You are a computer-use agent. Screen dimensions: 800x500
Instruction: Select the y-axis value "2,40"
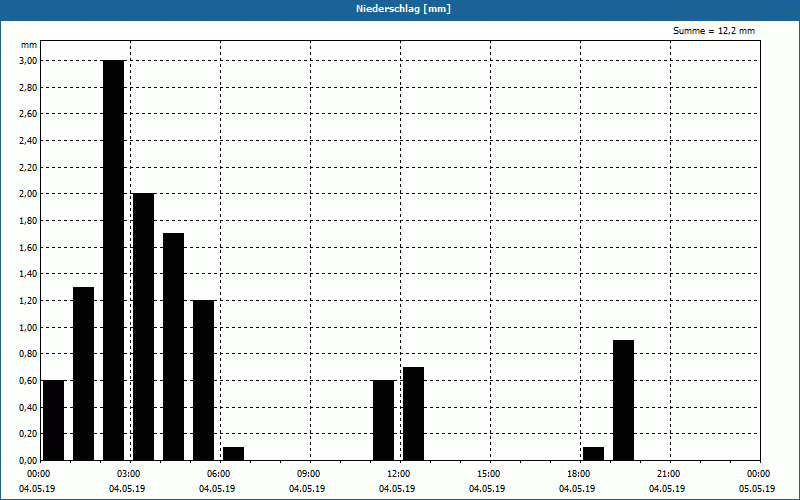coord(28,140)
